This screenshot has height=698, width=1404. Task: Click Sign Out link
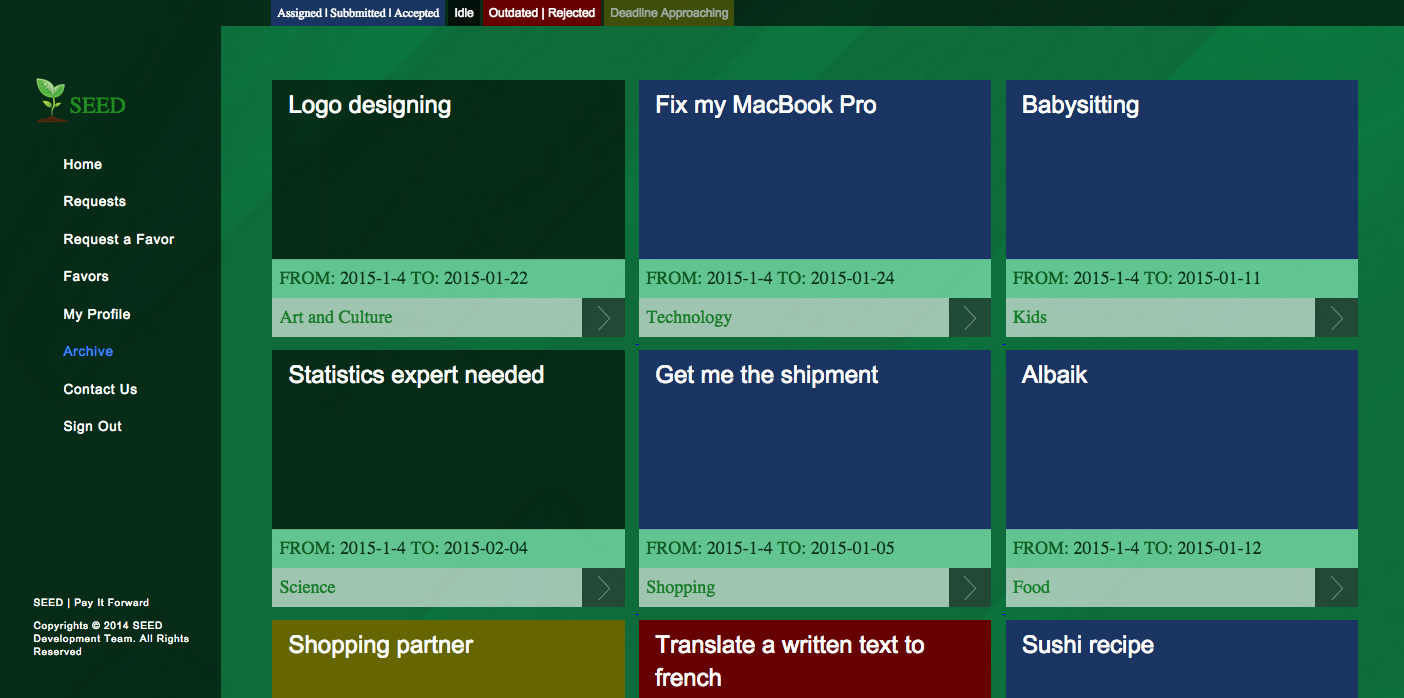(x=92, y=426)
